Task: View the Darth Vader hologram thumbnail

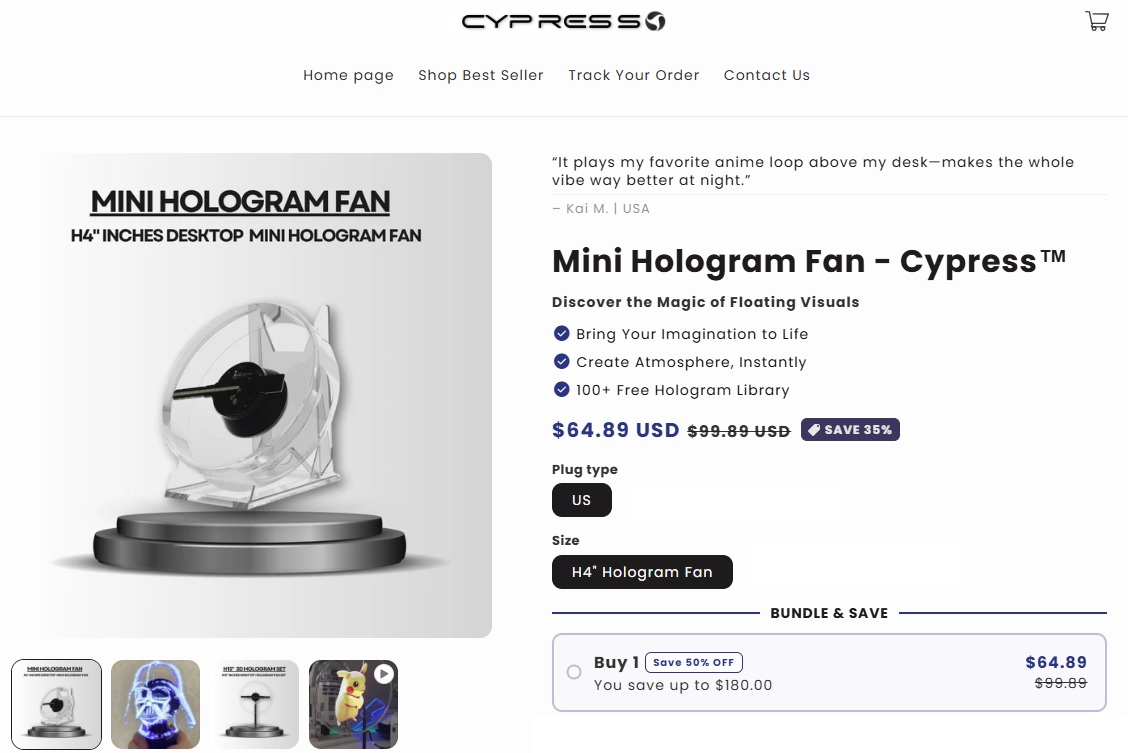Action: (155, 704)
